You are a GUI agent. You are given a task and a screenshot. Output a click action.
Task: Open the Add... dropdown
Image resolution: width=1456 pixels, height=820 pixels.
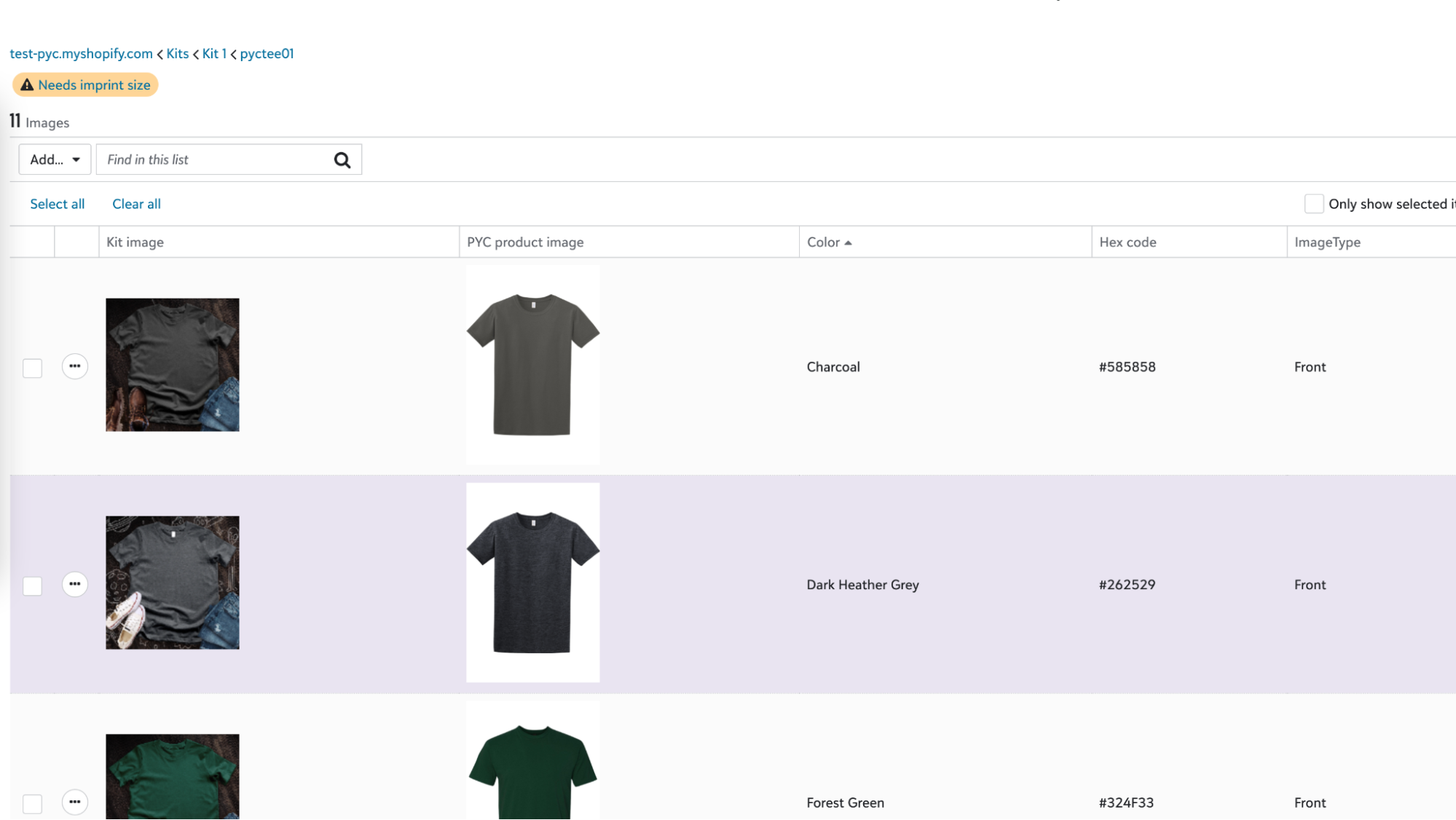[55, 159]
